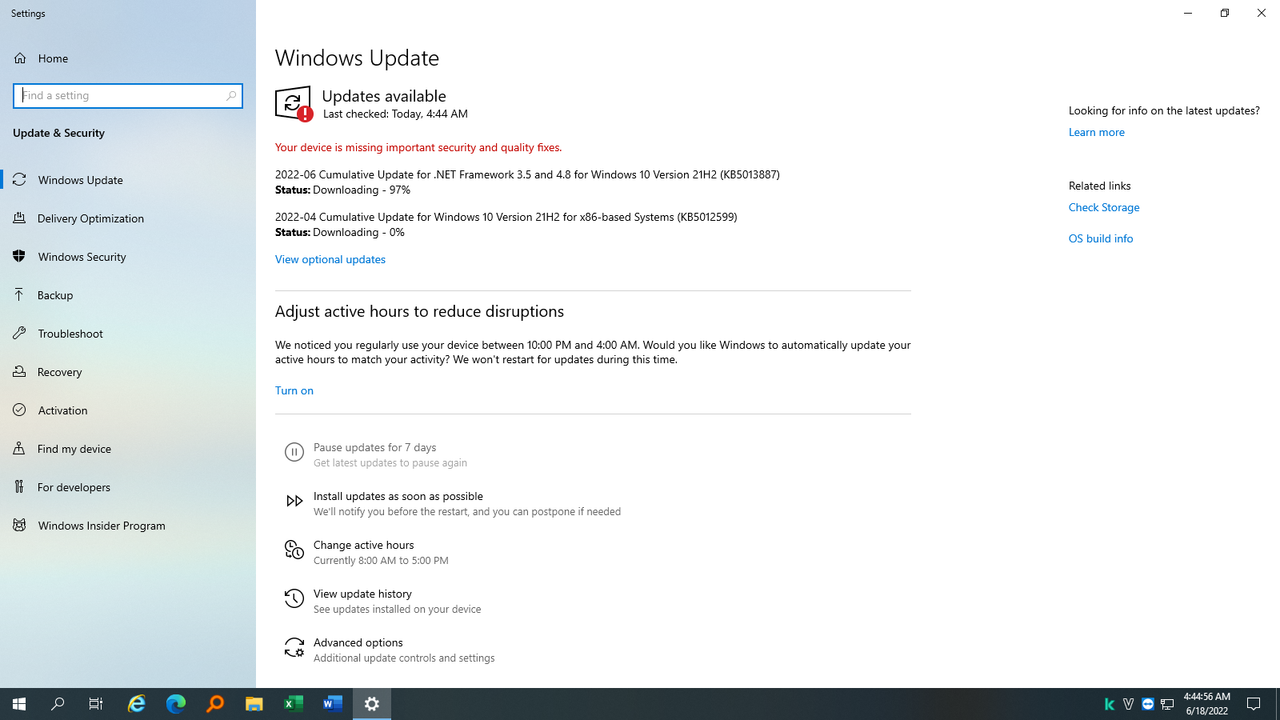Open the Home settings page
1280x720 pixels.
pyautogui.click(x=128, y=58)
